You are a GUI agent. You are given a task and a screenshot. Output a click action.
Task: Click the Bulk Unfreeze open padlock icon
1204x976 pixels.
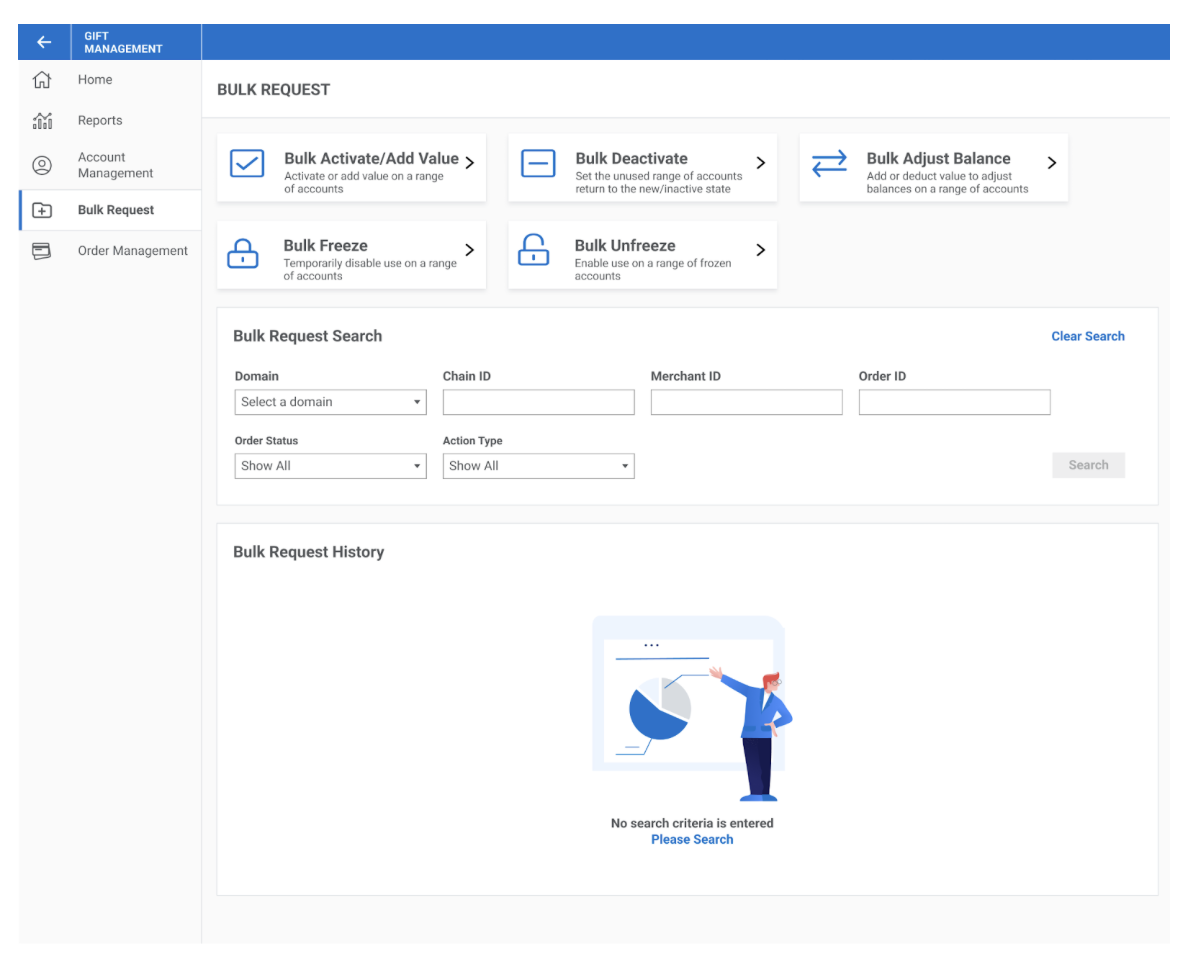tap(534, 251)
